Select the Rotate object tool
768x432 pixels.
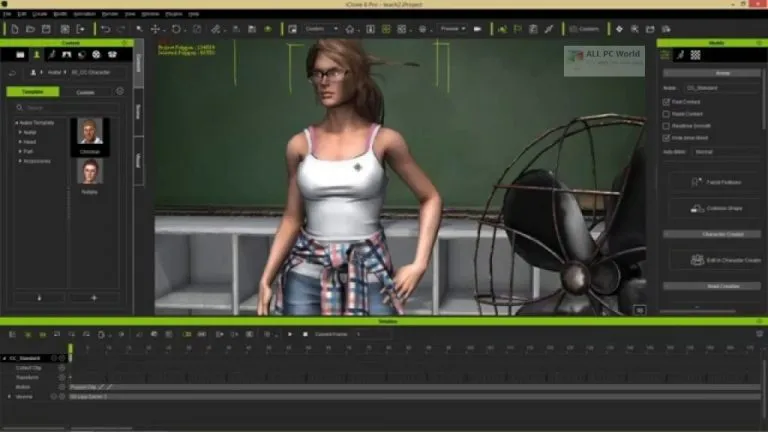pyautogui.click(x=175, y=29)
